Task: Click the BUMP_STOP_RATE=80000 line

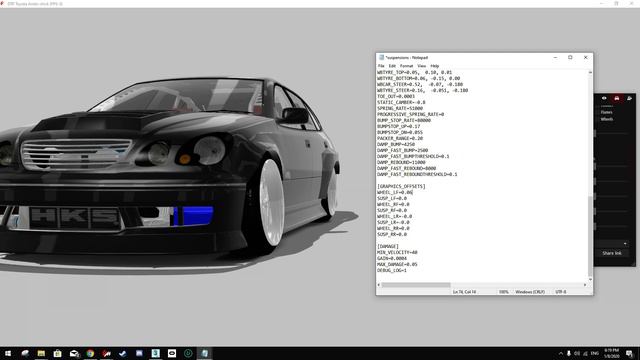Action: (404, 120)
